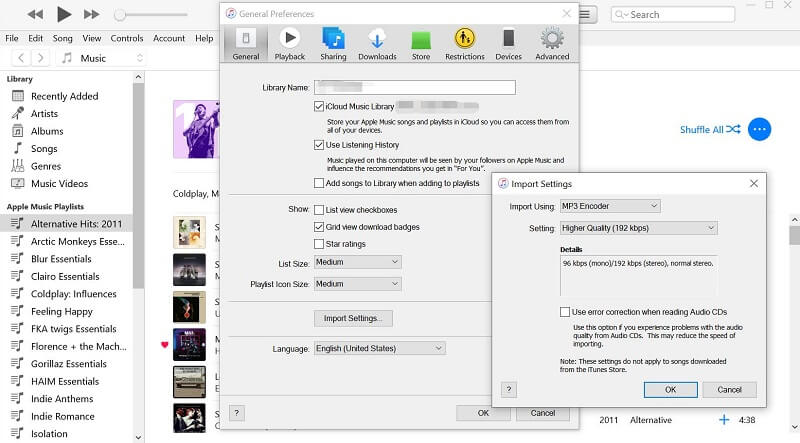This screenshot has height=443, width=800.
Task: Enable List view checkboxes option
Action: 319,210
